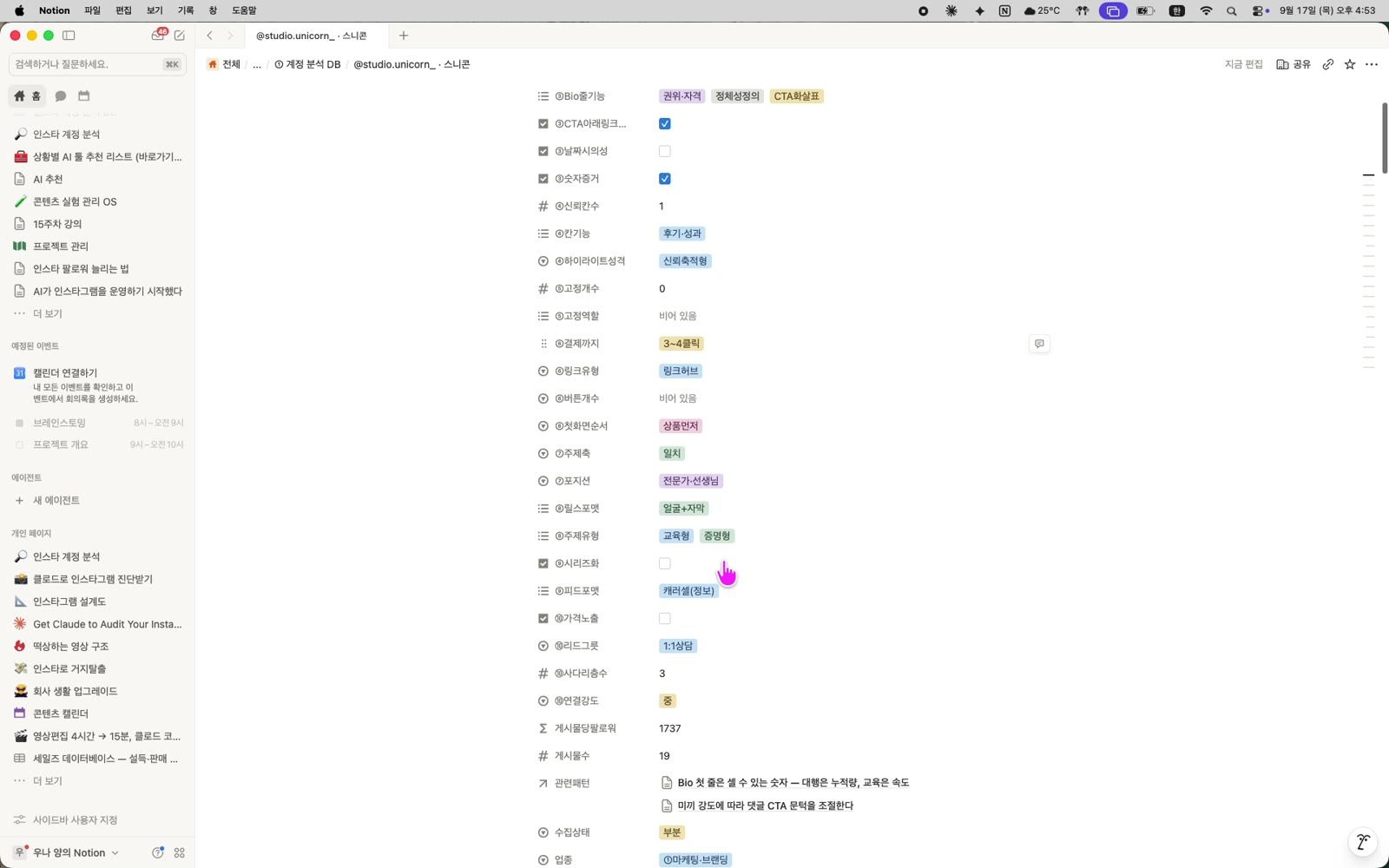Uncheck the ③숫자증거 checkbox

coord(665,179)
